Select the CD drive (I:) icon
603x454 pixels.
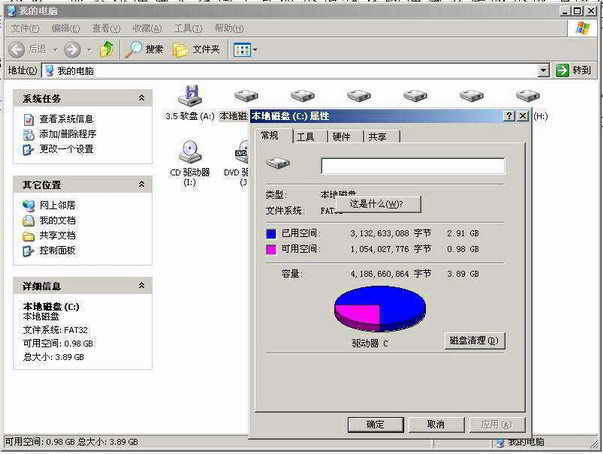[189, 152]
